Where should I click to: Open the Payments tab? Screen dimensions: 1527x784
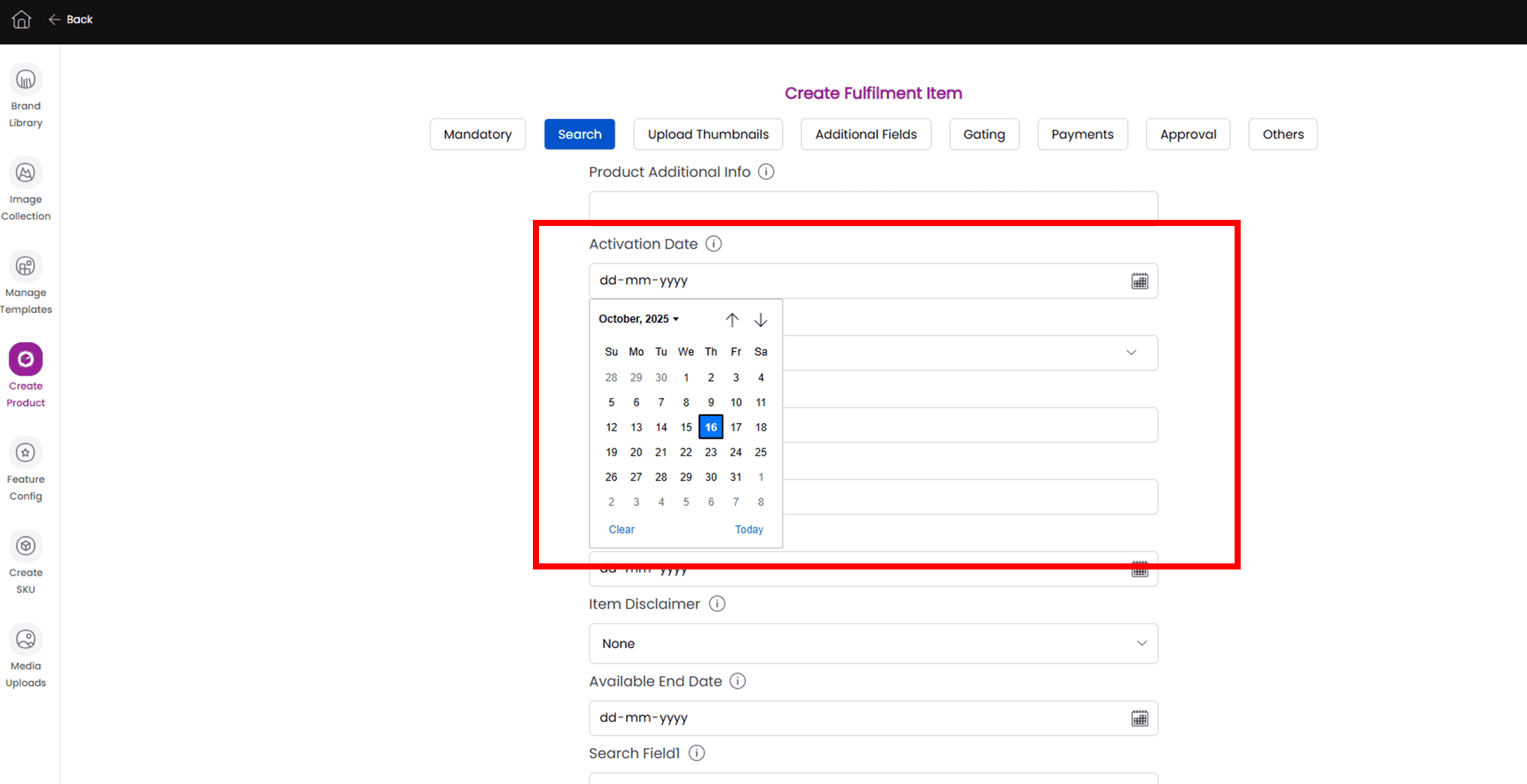pyautogui.click(x=1082, y=134)
